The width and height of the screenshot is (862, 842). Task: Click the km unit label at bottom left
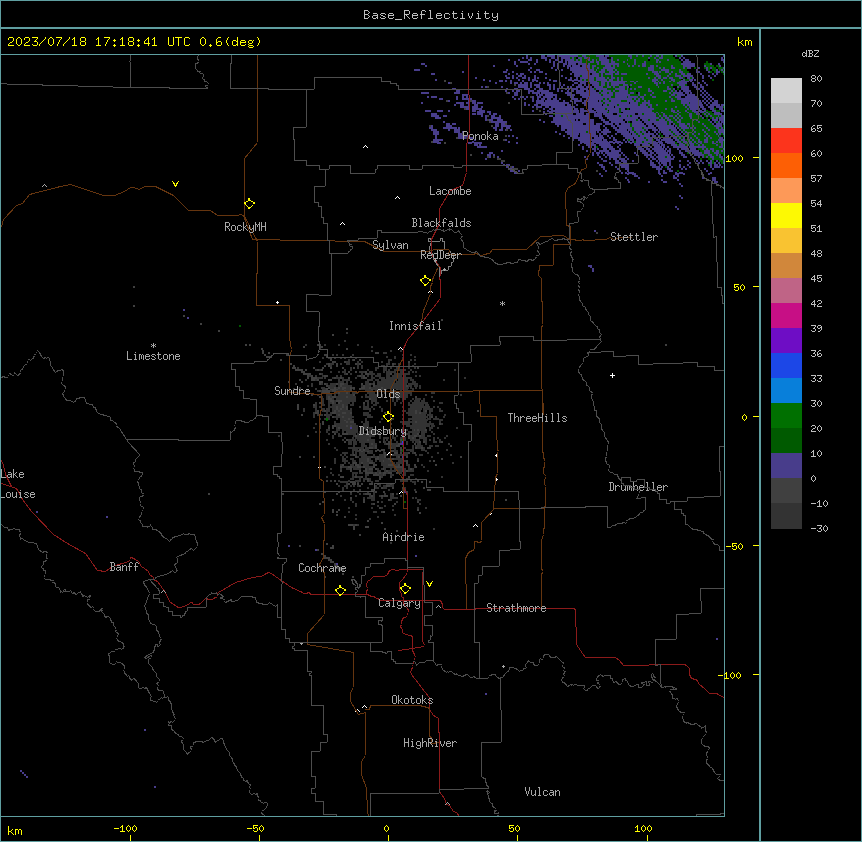15,830
